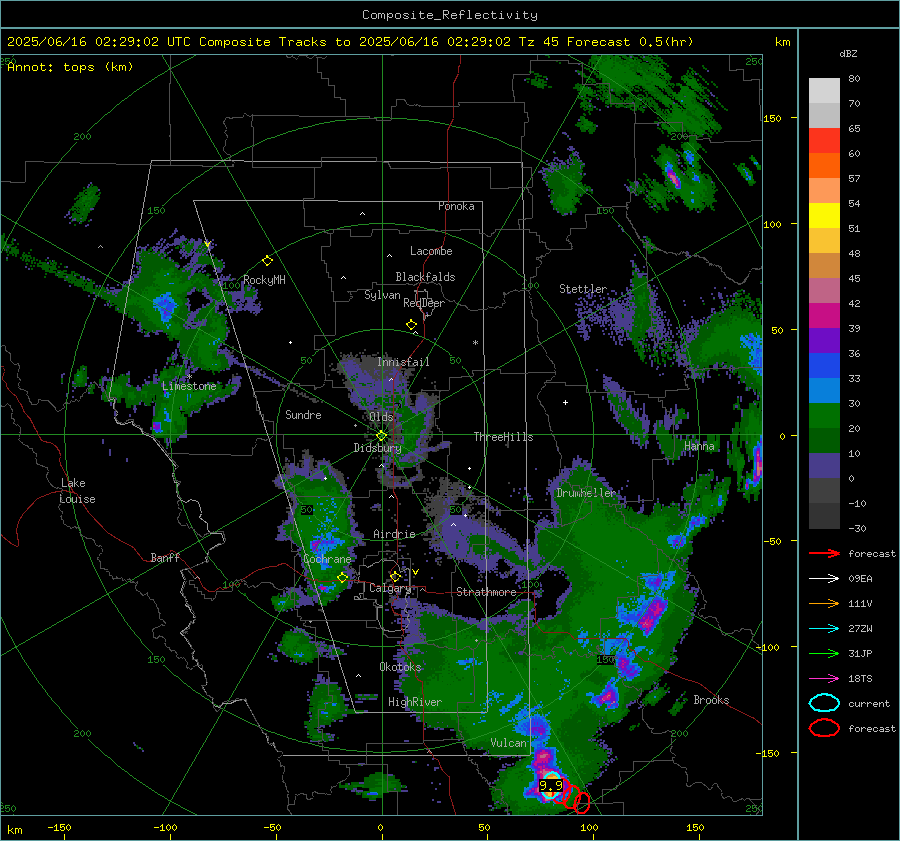The image size is (900, 841).
Task: Click the Okotoks city label
Action: pos(400,667)
